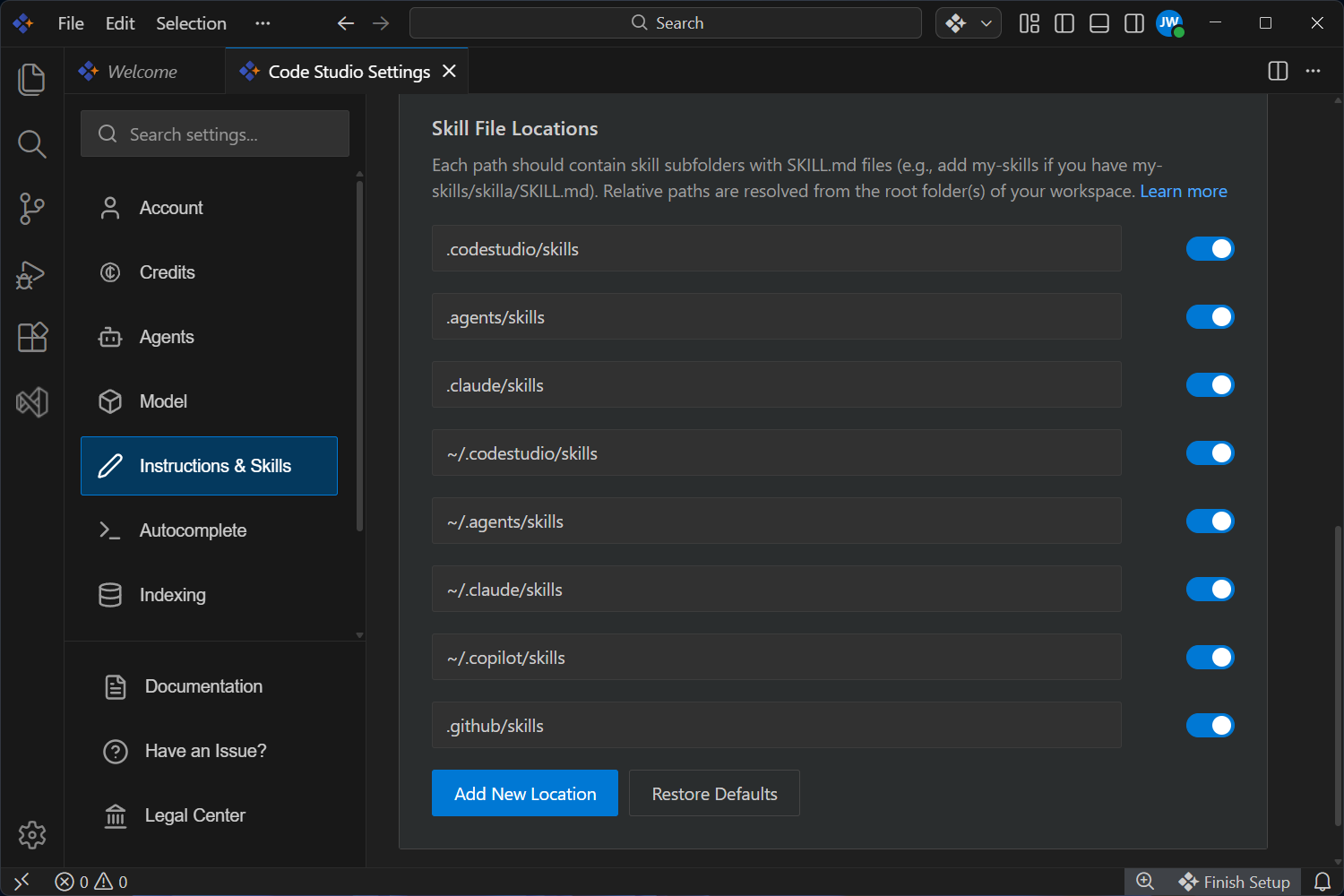Image resolution: width=1344 pixels, height=896 pixels.
Task: Disable the .agents/skills location
Action: 1210,316
